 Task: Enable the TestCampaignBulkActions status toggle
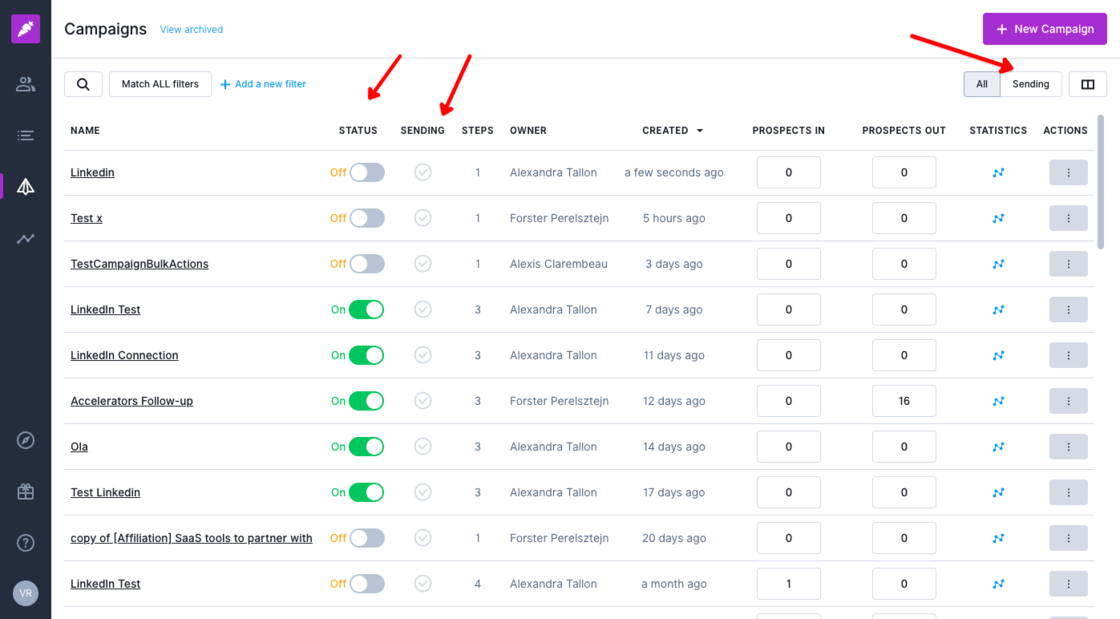point(366,263)
